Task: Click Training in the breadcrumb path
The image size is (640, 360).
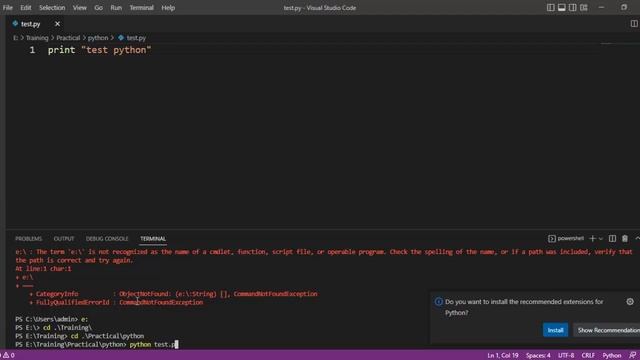Action: click(x=37, y=38)
